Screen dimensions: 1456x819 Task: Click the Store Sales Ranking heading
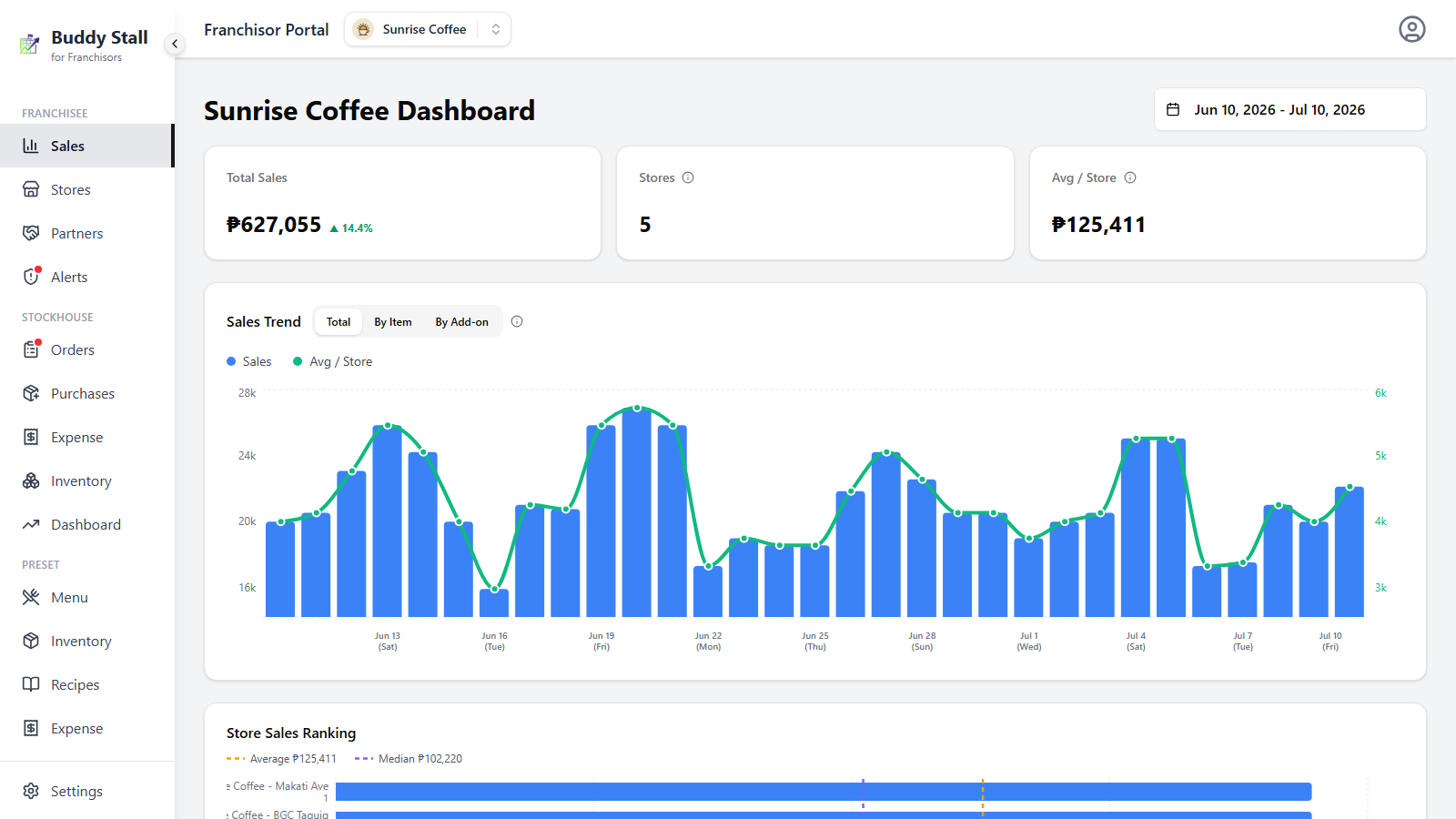(x=291, y=733)
